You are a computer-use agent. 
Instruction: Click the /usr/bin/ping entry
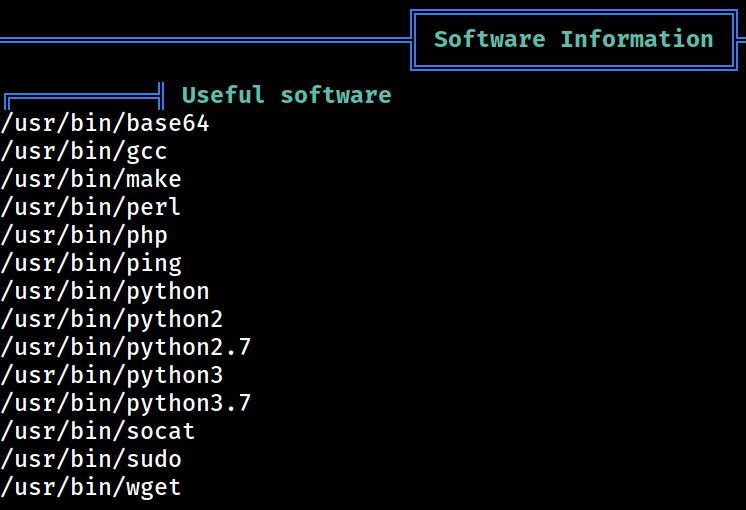pyautogui.click(x=91, y=264)
